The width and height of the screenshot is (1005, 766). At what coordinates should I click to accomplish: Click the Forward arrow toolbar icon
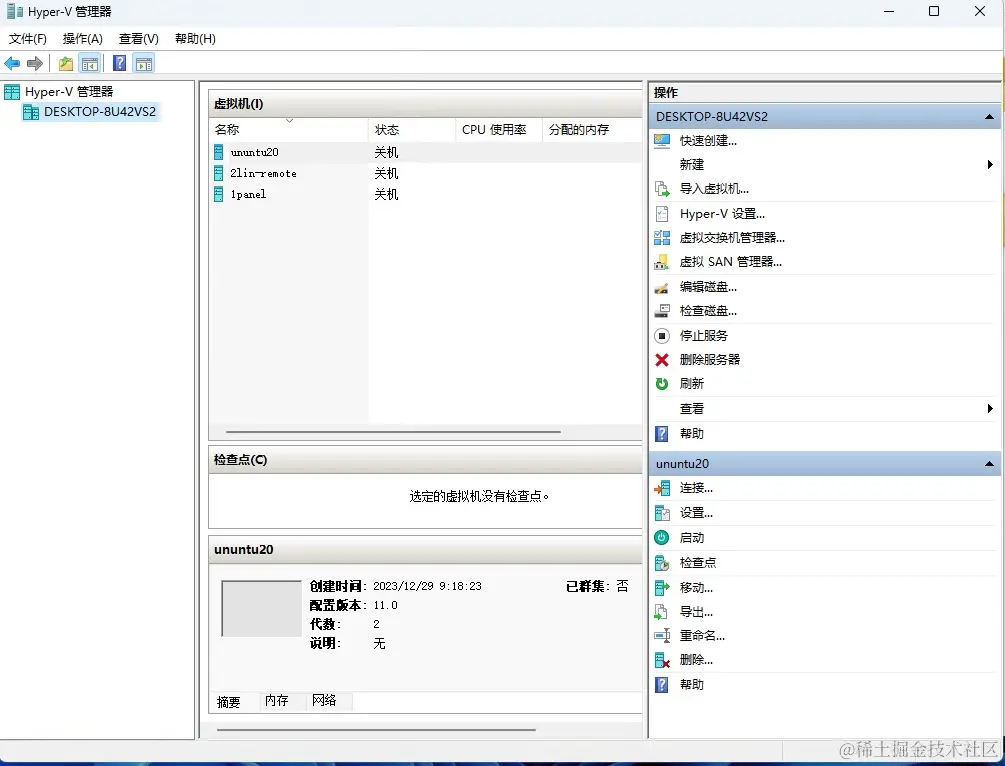pos(35,63)
